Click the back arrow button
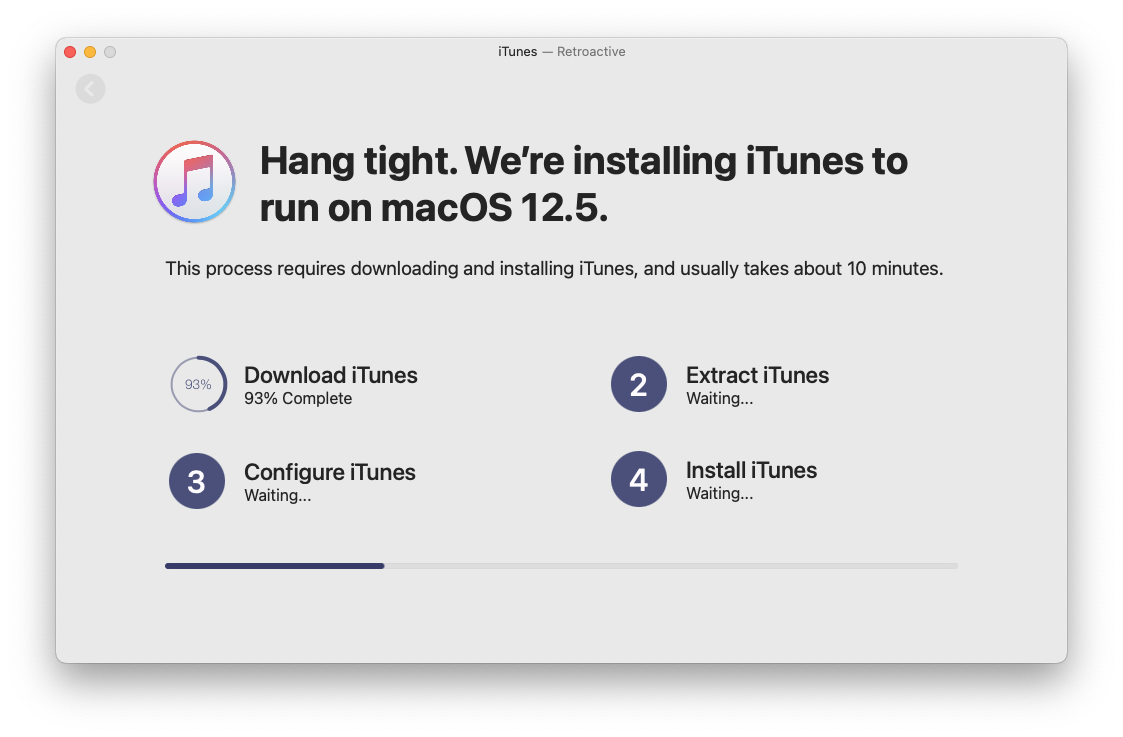Viewport: 1123px width, 737px height. click(90, 89)
